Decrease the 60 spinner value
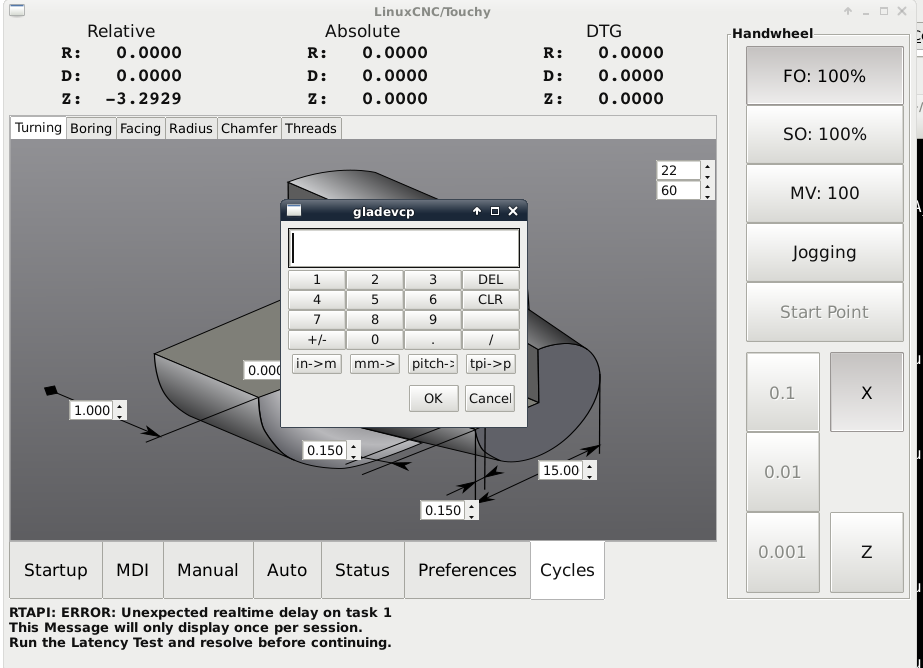Screen dimensions: 923x668 (708, 195)
